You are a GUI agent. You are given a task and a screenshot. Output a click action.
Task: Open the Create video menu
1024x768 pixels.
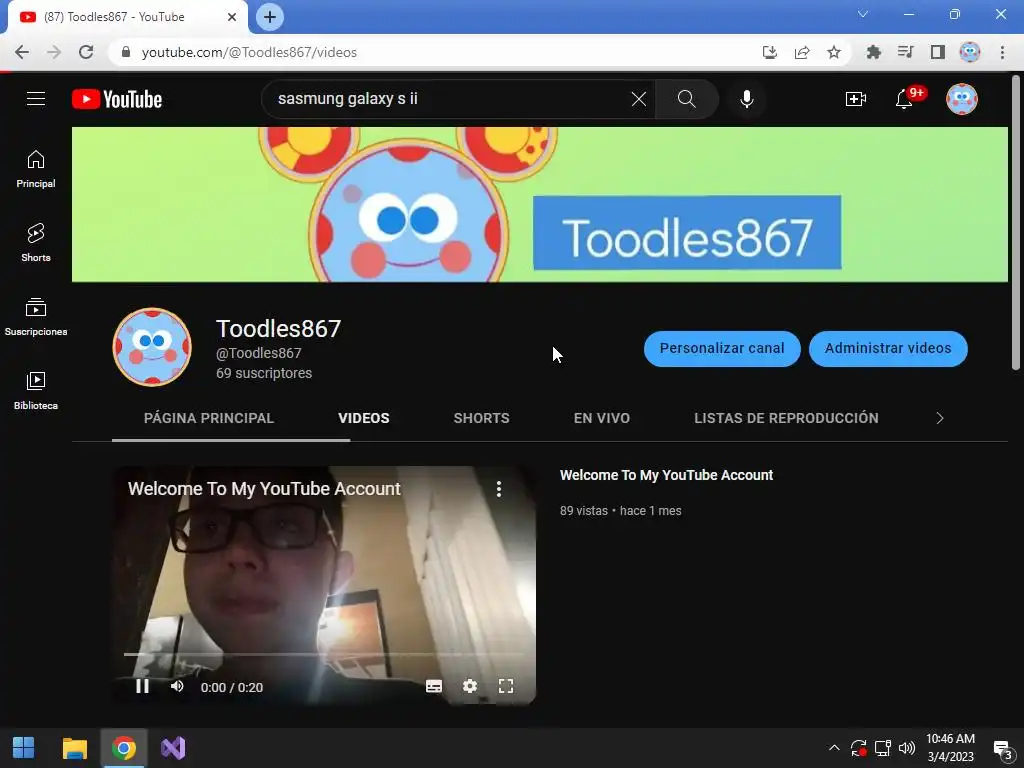[x=856, y=99]
